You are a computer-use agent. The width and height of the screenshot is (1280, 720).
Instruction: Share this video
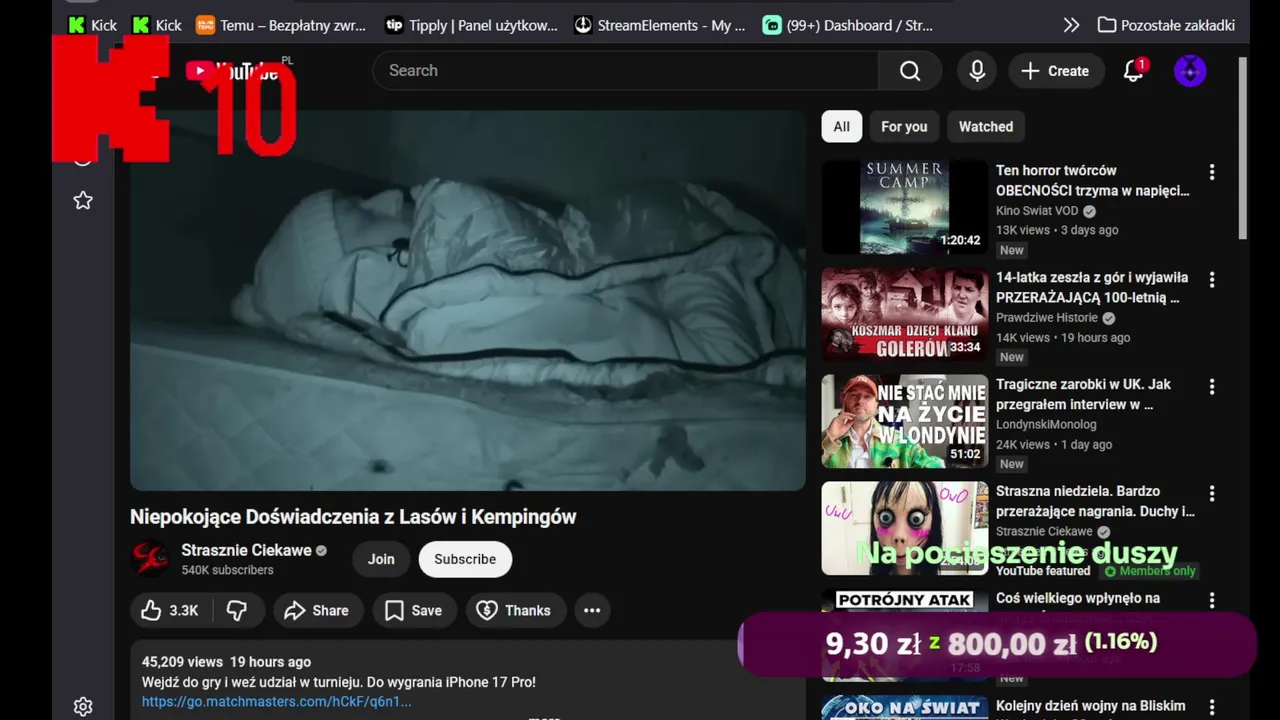[x=317, y=610]
